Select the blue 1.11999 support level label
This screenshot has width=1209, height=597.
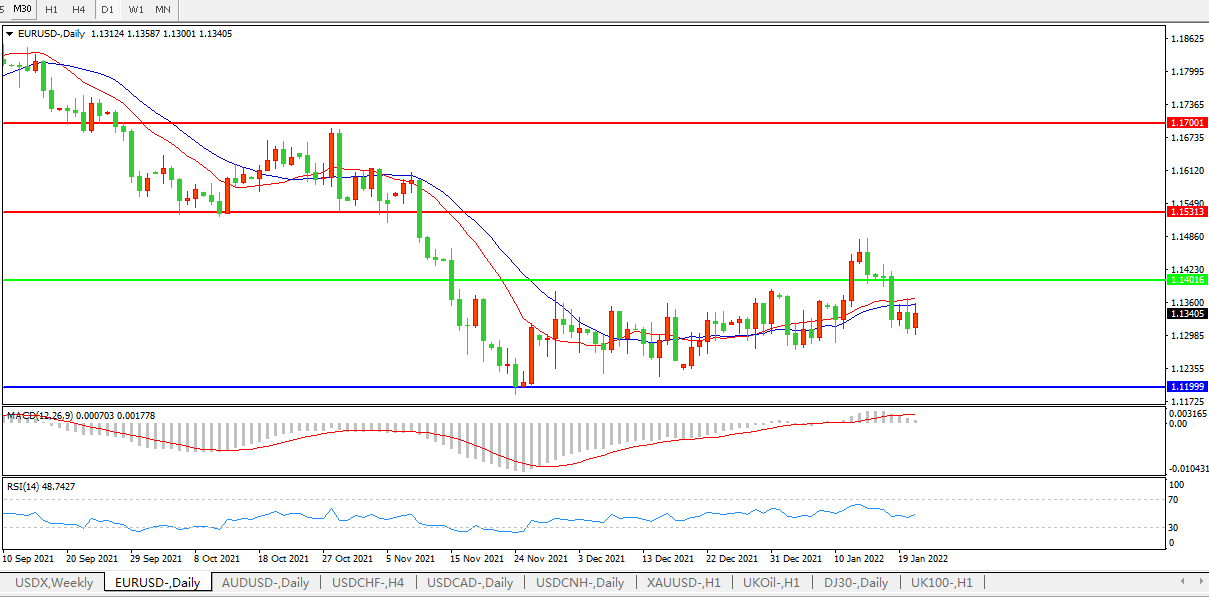pos(1187,387)
